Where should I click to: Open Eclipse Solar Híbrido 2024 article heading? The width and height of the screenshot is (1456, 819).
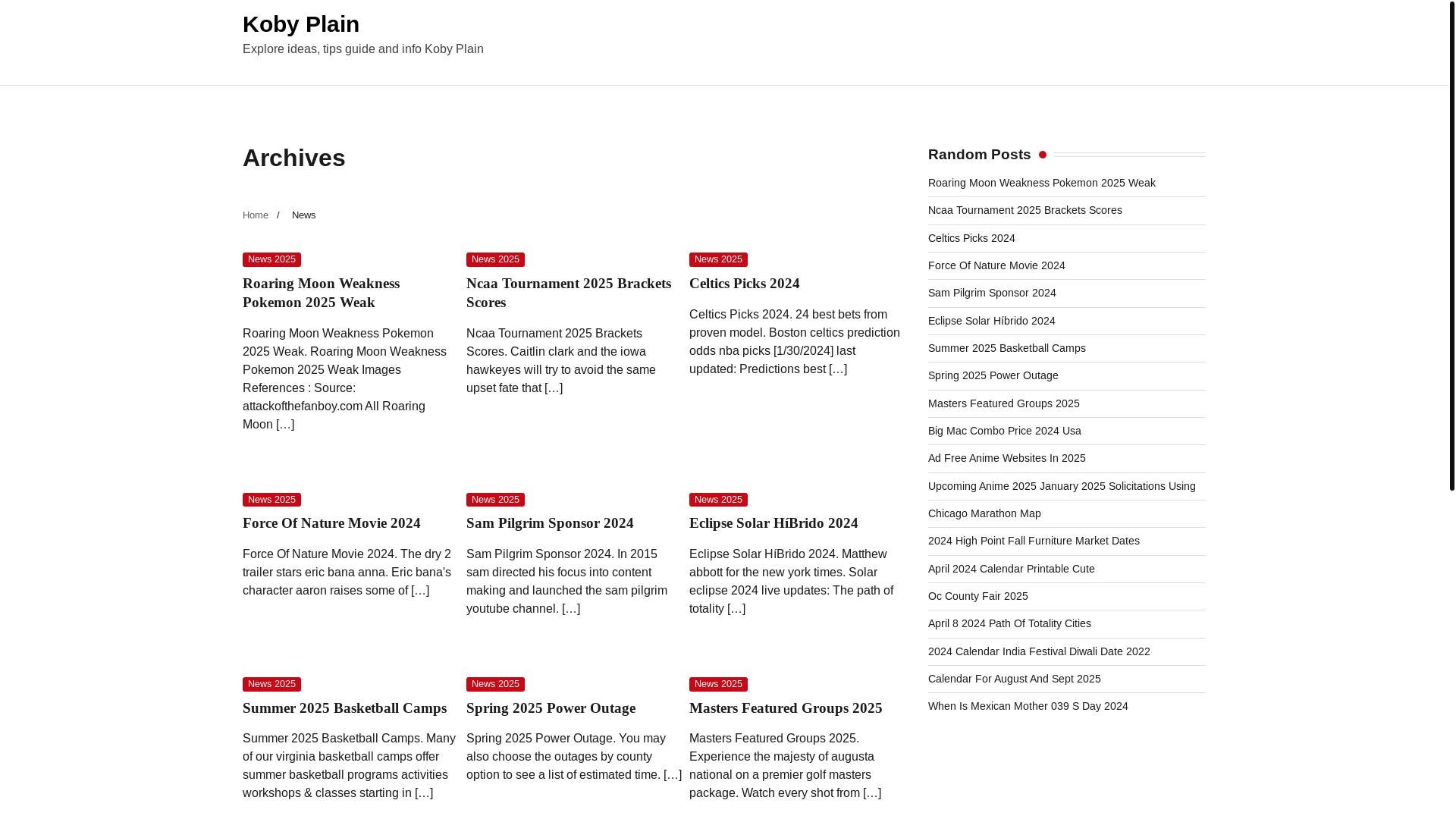(x=773, y=523)
